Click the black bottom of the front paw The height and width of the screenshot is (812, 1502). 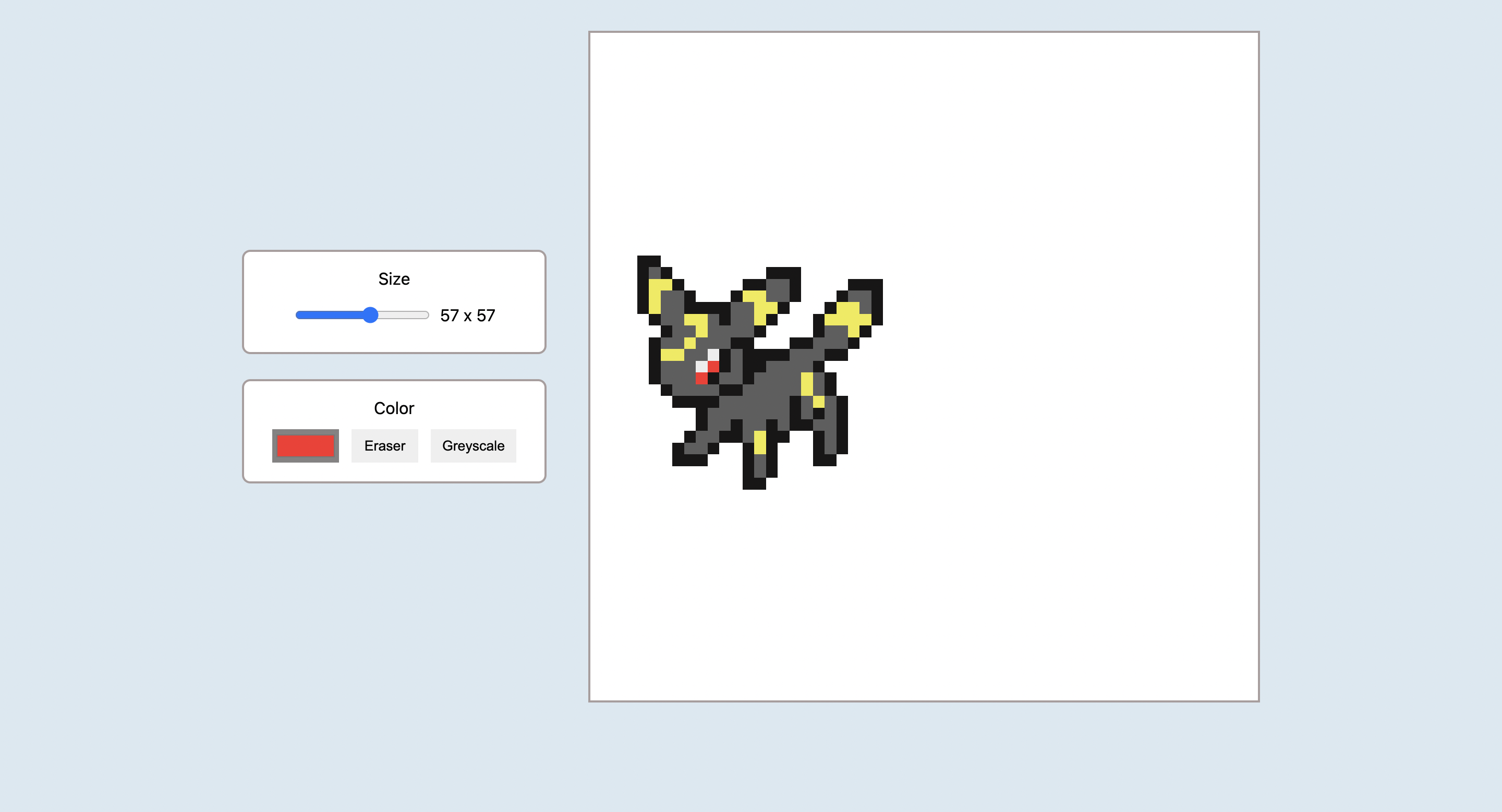click(754, 483)
